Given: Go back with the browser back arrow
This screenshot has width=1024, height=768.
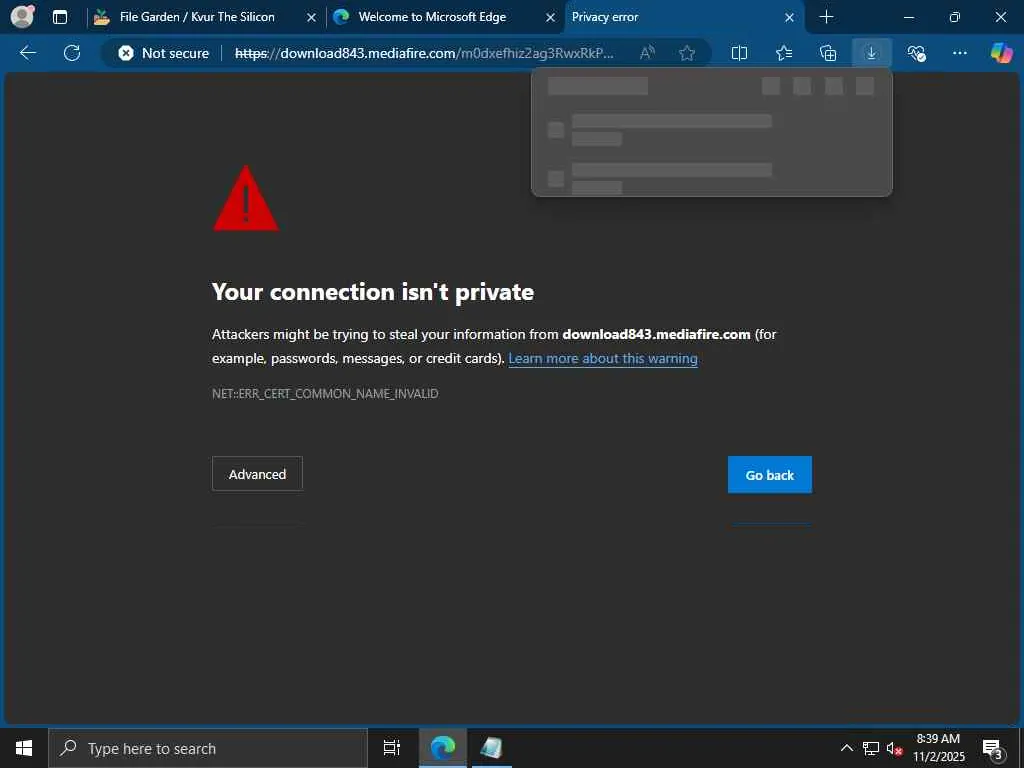Looking at the screenshot, I should [x=27, y=53].
